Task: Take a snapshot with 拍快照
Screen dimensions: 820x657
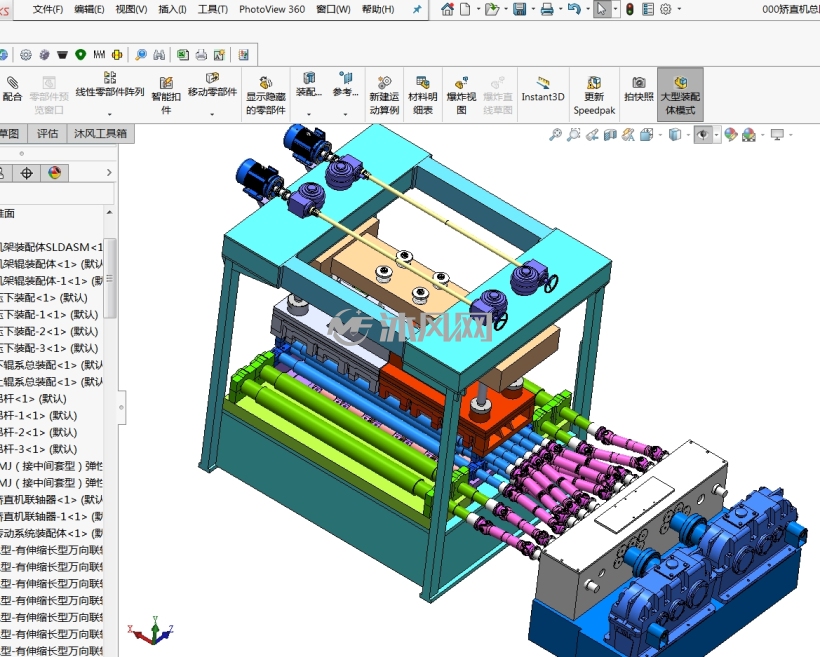Action: [x=639, y=89]
